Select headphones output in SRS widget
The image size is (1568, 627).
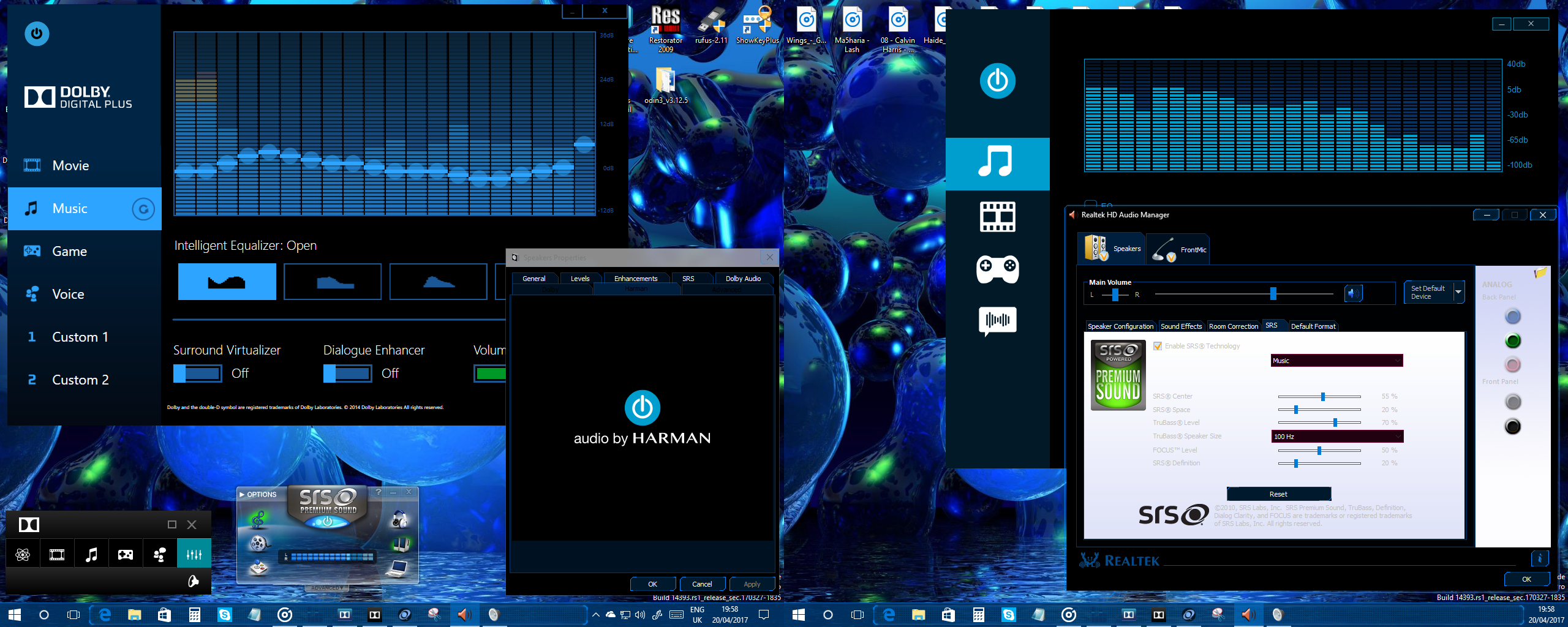tap(399, 519)
